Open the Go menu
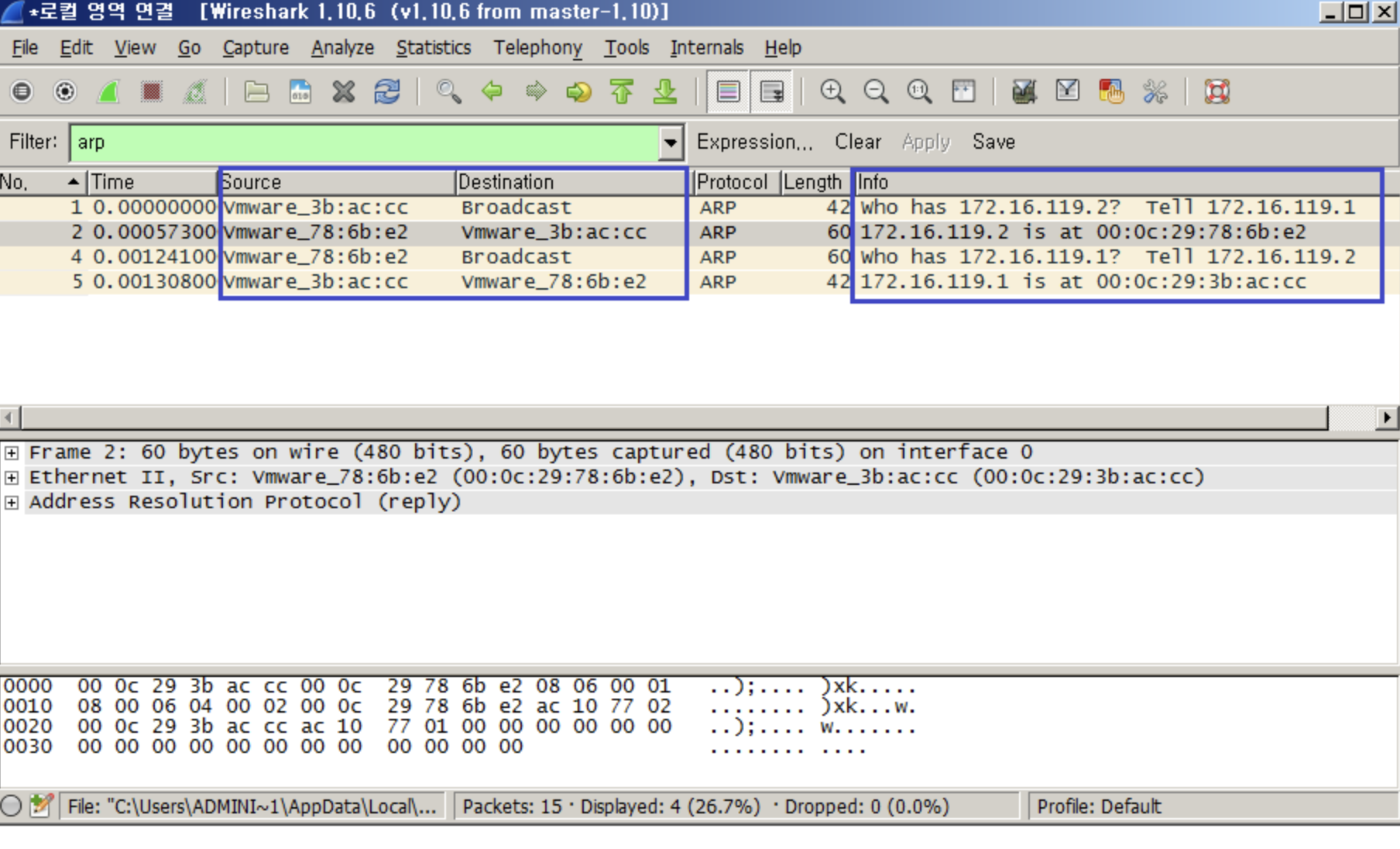This screenshot has height=849, width=1400. (189, 48)
